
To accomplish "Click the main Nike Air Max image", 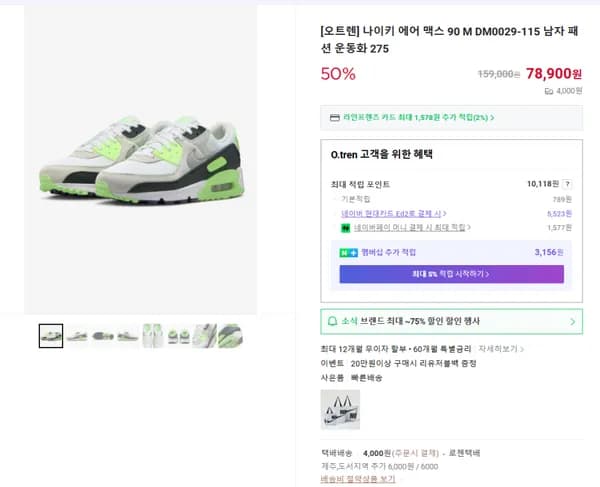I will tap(139, 160).
